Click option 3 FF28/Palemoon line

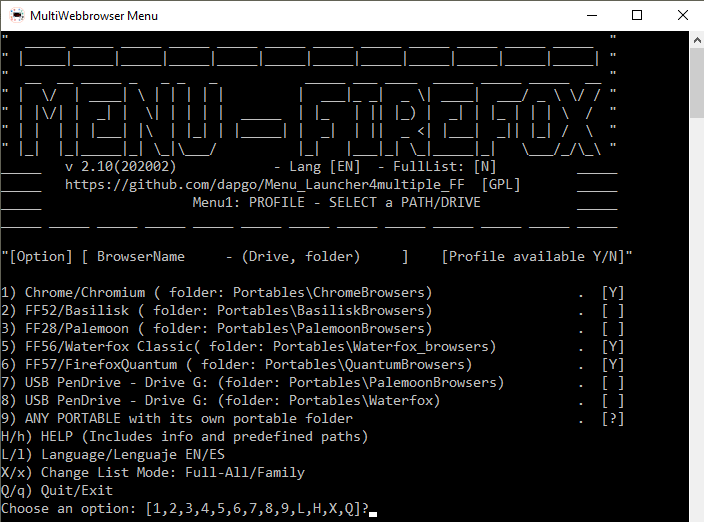point(313,329)
